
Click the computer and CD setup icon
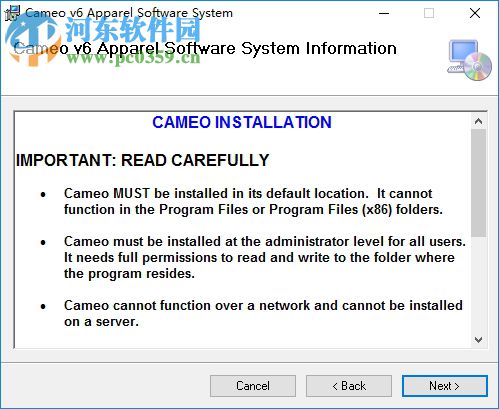469,60
